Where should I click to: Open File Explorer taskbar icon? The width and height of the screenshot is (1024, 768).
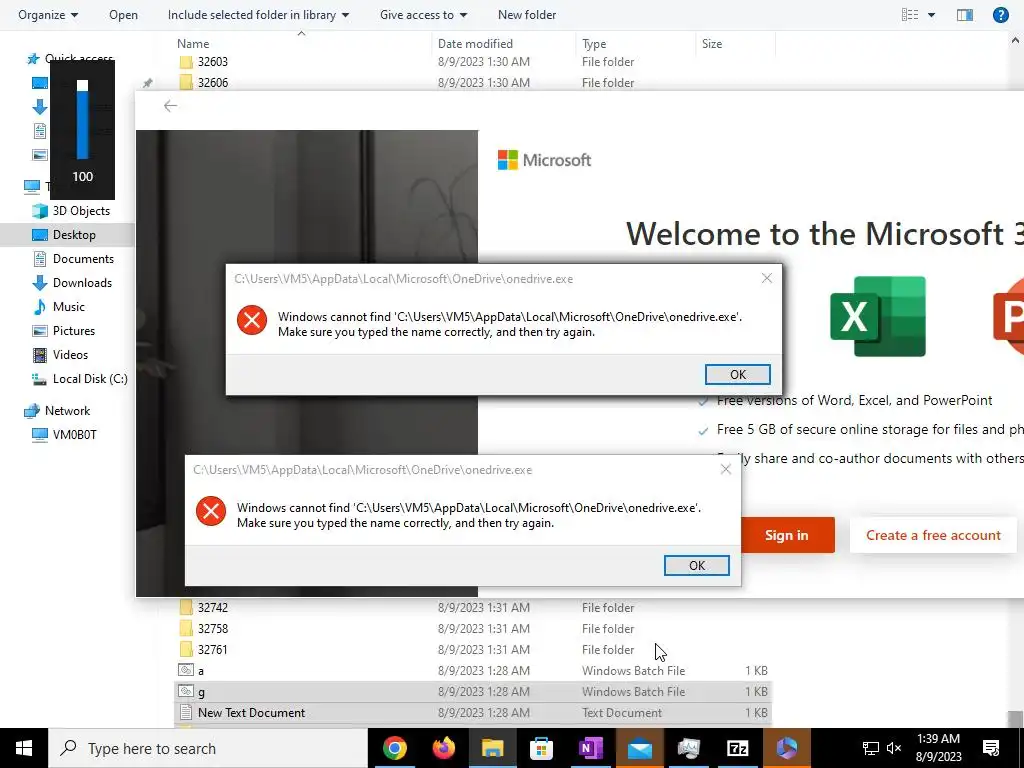[x=492, y=748]
